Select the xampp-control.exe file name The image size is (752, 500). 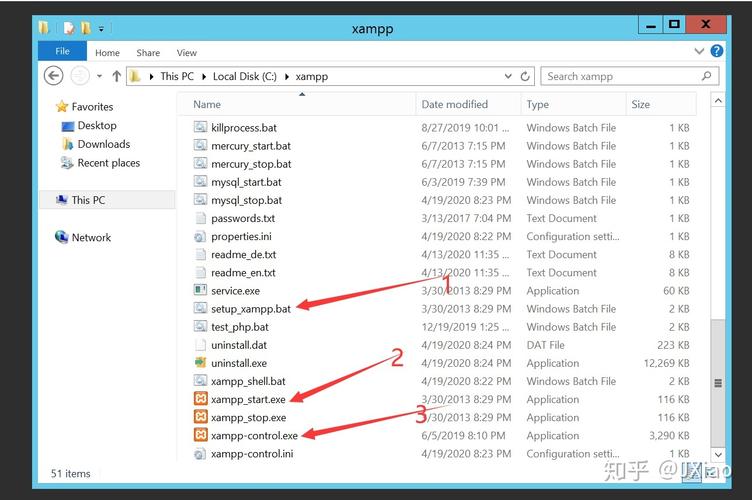(x=254, y=435)
